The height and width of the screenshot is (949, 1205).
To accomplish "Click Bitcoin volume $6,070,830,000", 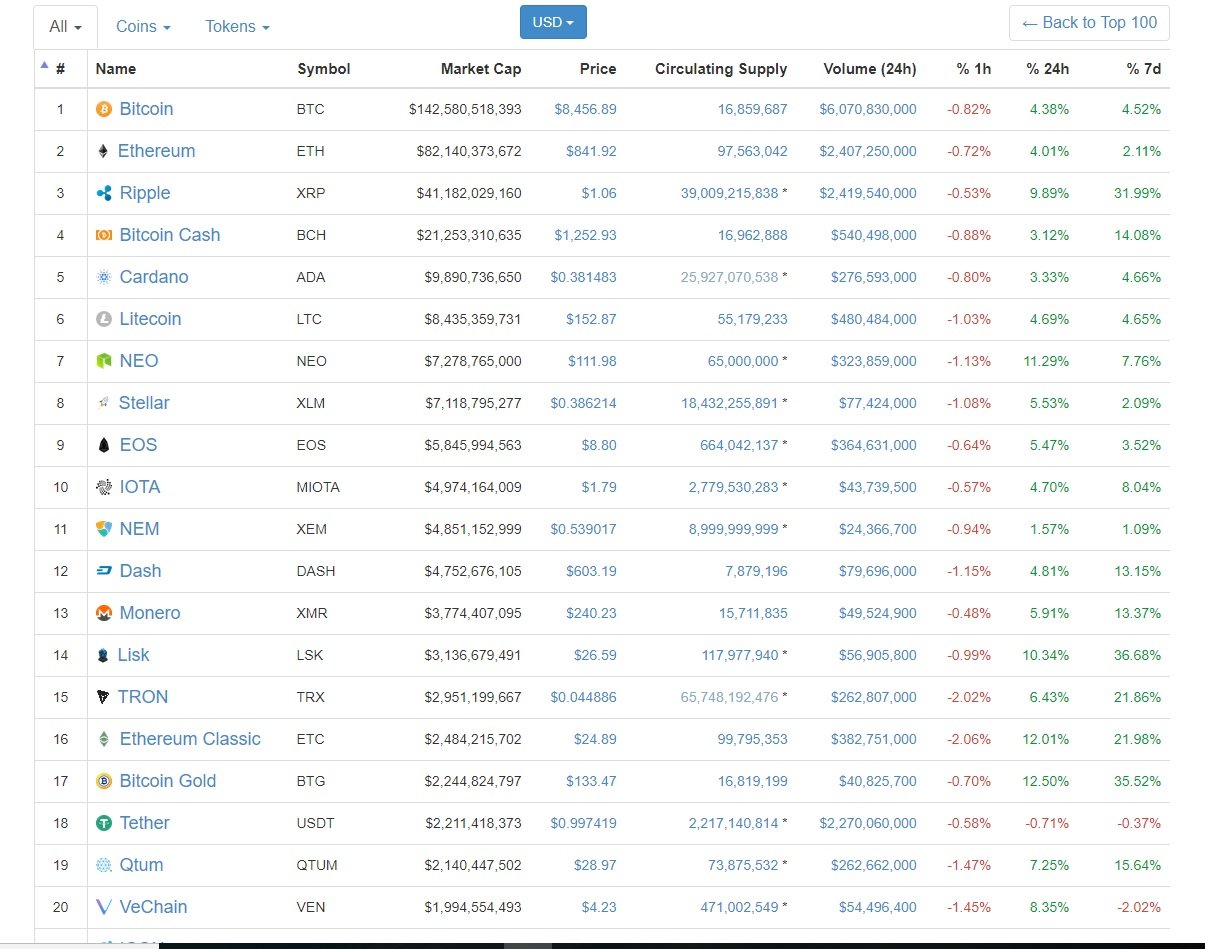I will (x=868, y=109).
